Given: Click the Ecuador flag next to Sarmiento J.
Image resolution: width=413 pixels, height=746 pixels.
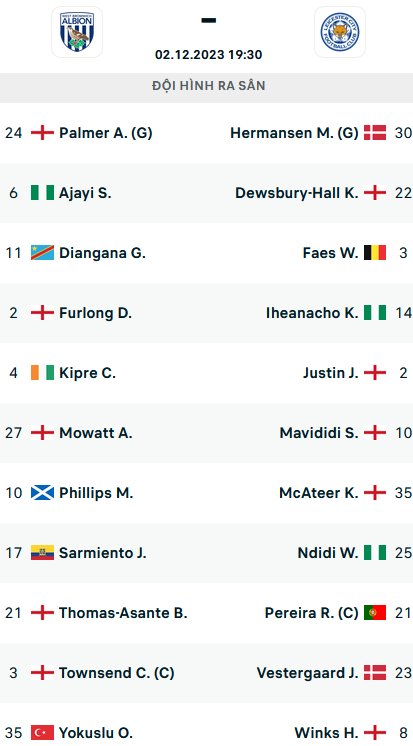Looking at the screenshot, I should tap(42, 552).
